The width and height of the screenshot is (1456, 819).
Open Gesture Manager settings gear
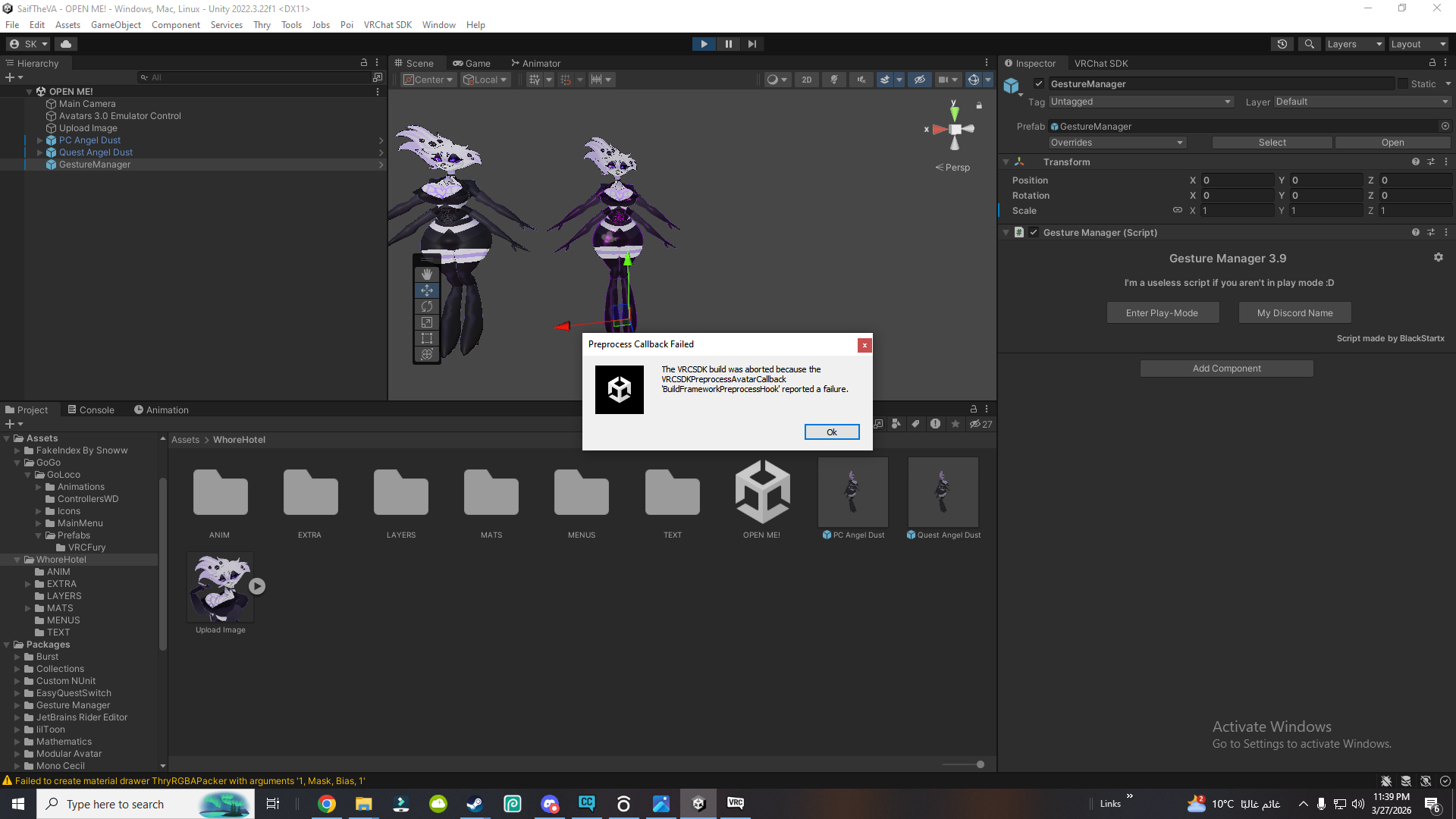1439,258
